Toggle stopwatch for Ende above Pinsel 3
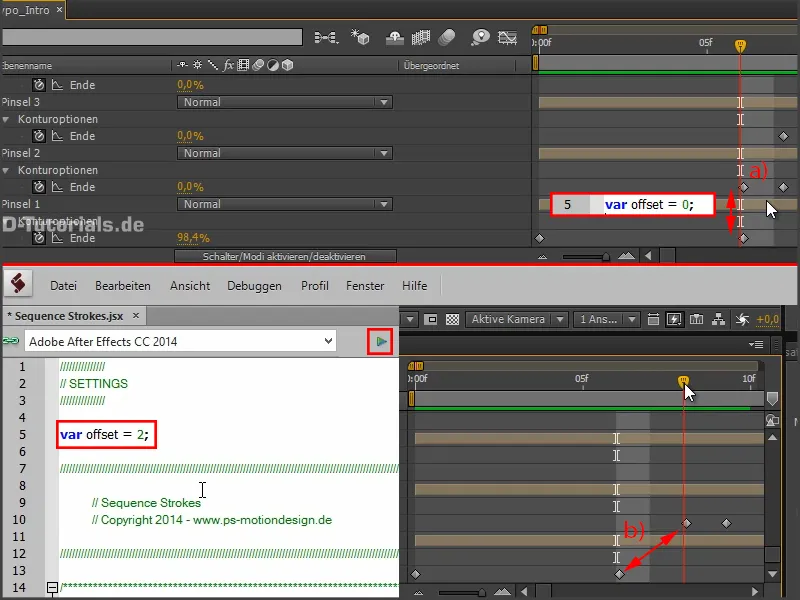The image size is (800, 600). [x=39, y=85]
